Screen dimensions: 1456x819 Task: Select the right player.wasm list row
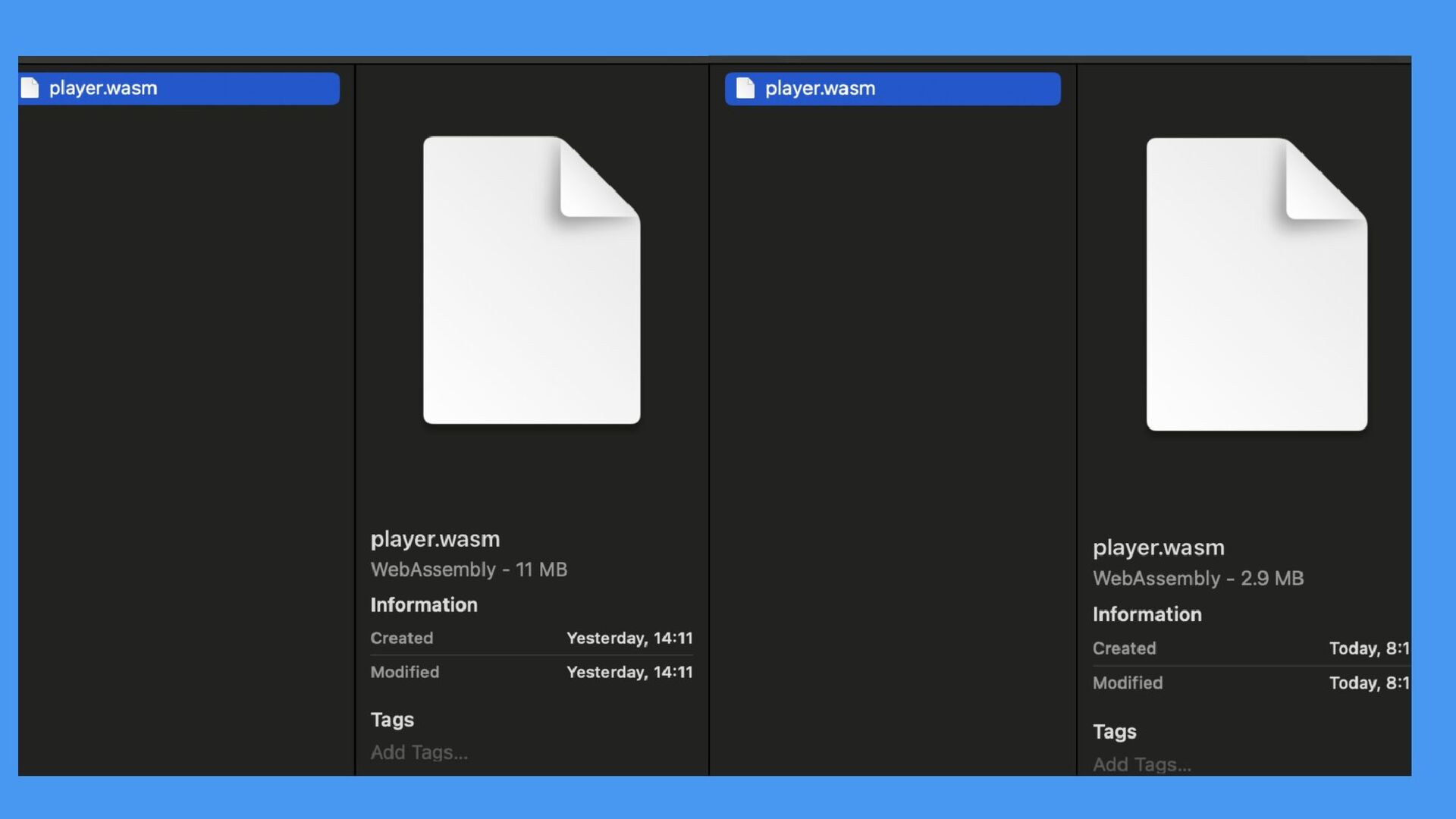[x=893, y=88]
